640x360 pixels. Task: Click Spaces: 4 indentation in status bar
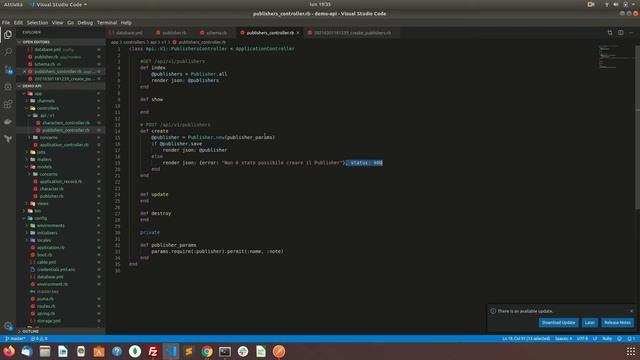[563, 339]
